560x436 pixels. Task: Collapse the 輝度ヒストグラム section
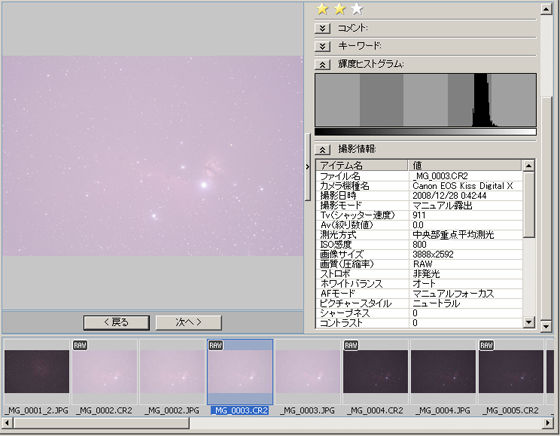pos(322,65)
